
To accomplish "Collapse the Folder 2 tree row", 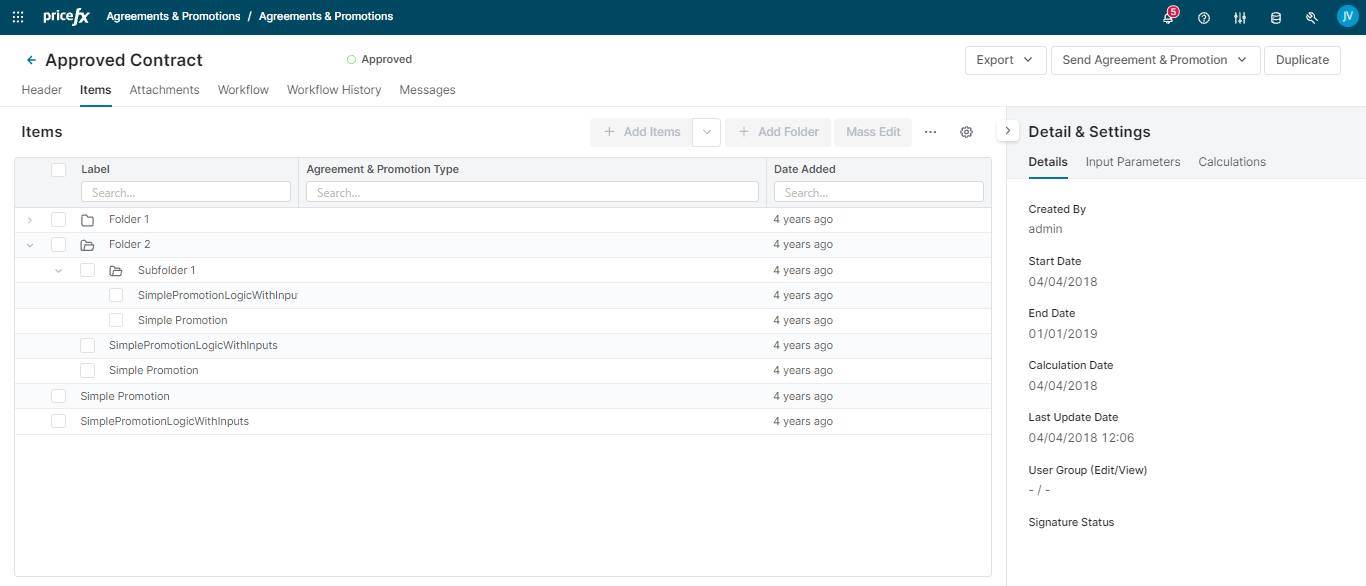I will [30, 244].
